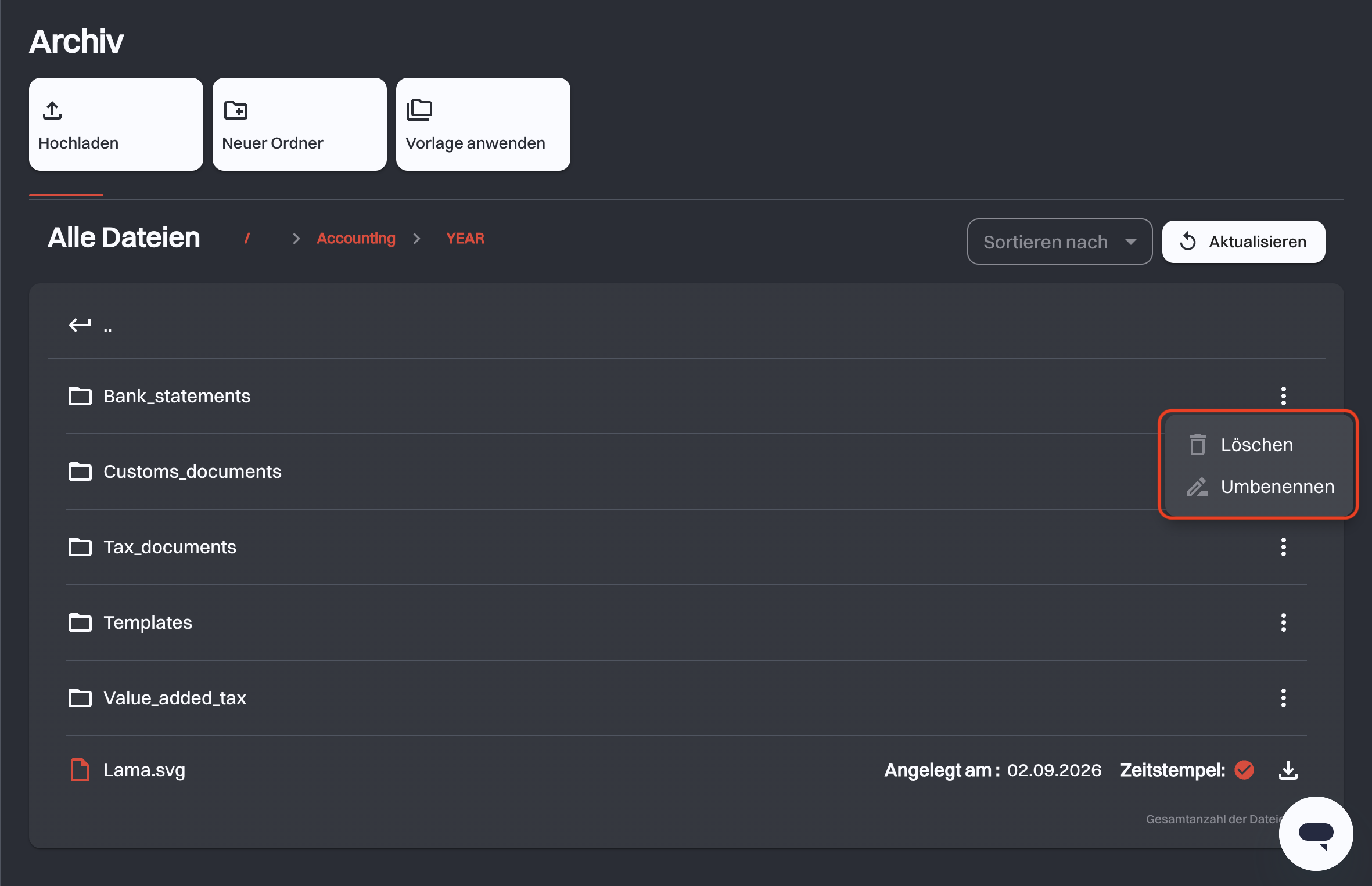
Task: Click the pencil icon beside Umbenennen
Action: pos(1198,487)
